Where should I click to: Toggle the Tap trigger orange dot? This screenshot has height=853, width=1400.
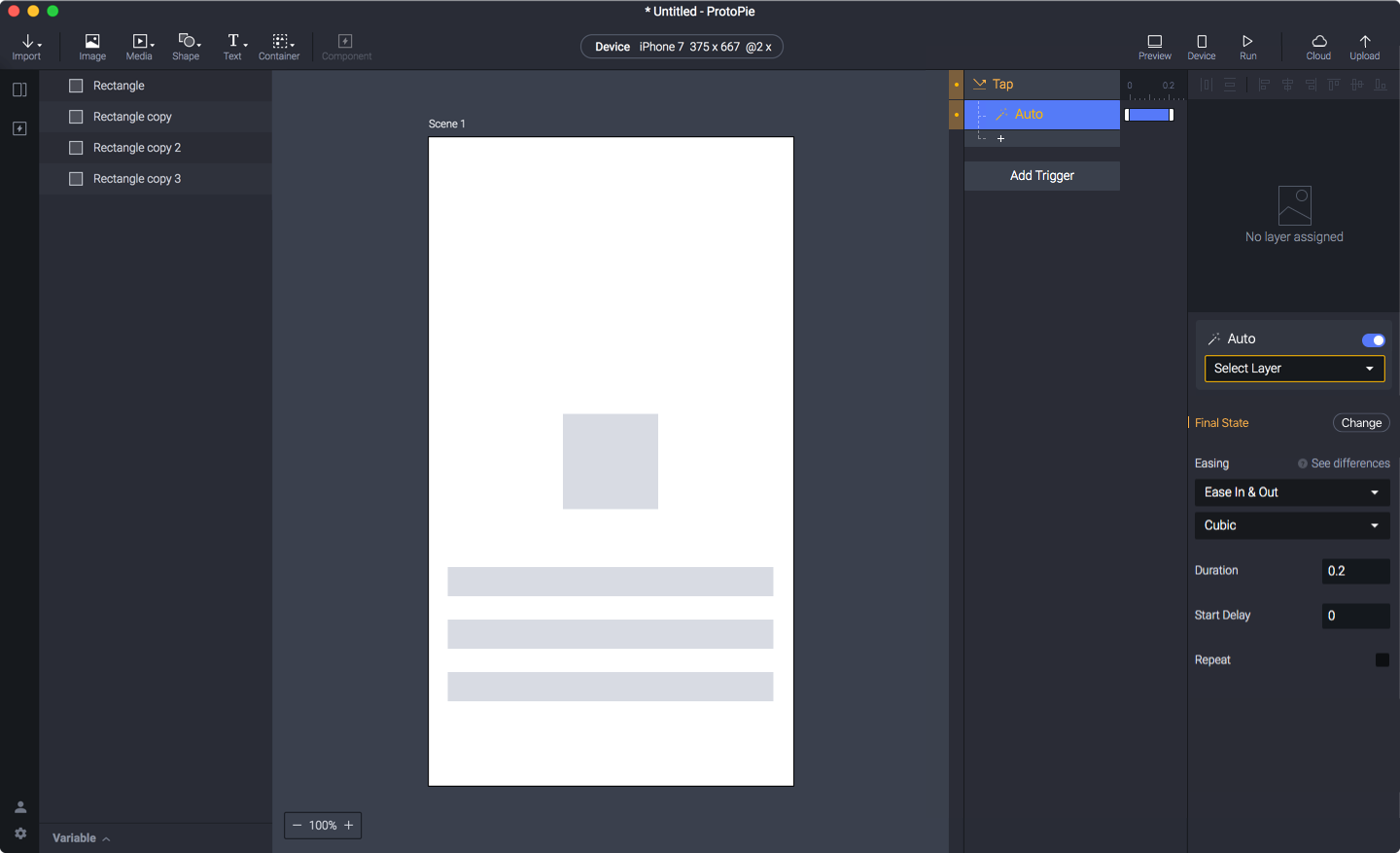957,85
